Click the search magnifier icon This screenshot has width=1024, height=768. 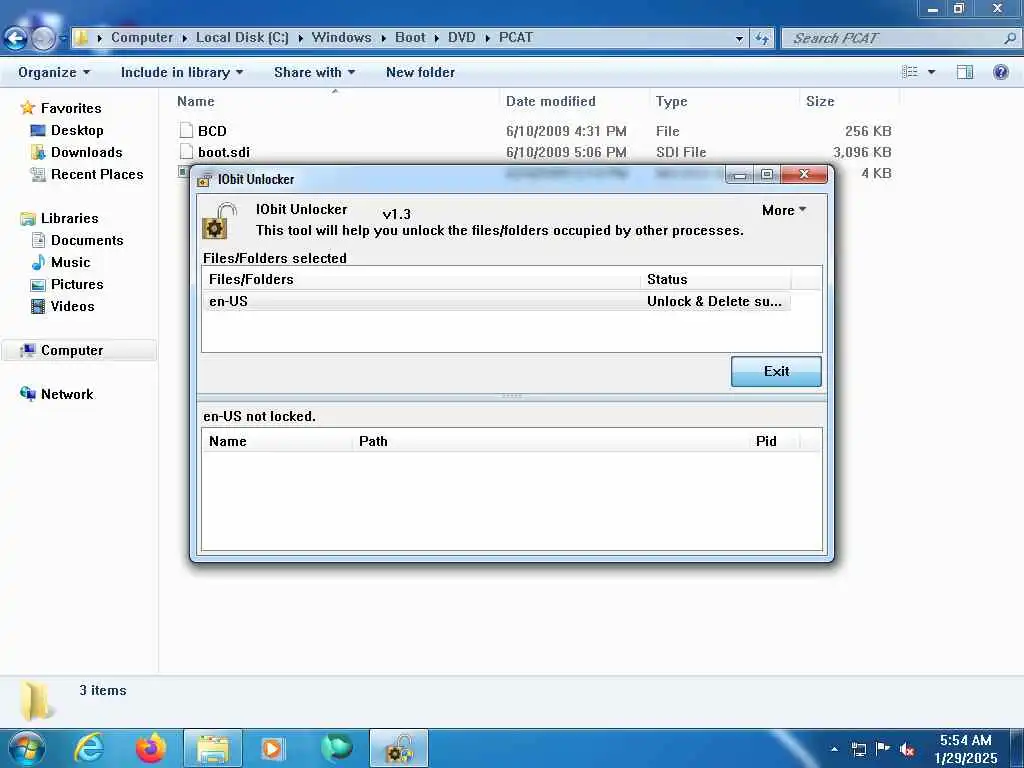tap(1010, 39)
